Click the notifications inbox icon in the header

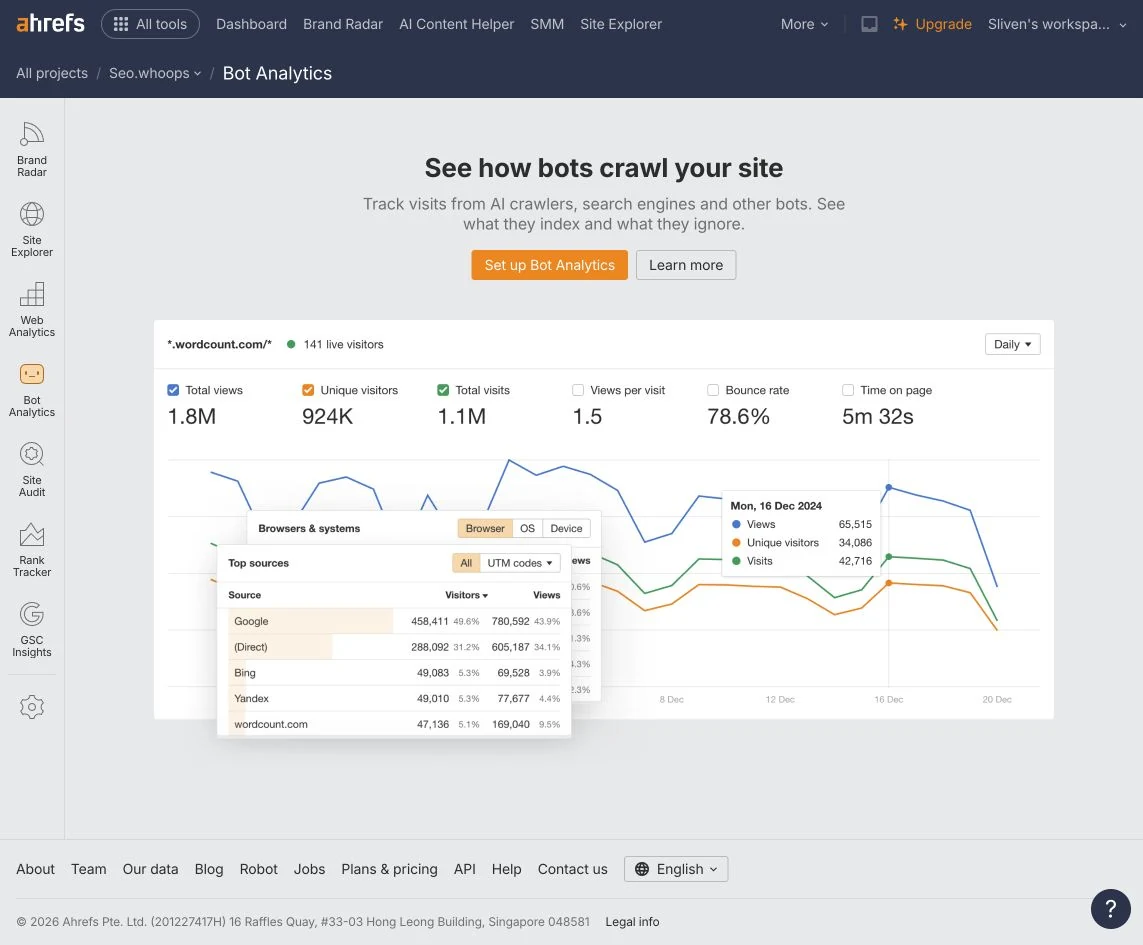pyautogui.click(x=869, y=24)
